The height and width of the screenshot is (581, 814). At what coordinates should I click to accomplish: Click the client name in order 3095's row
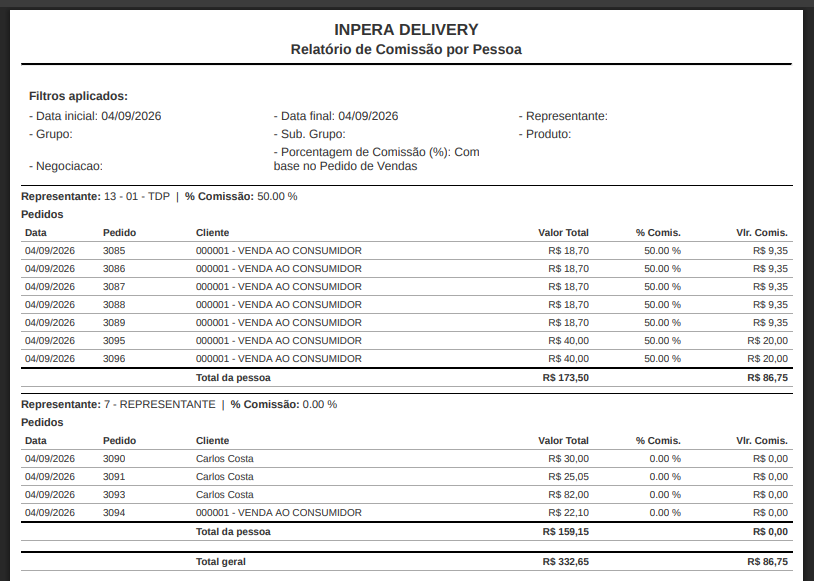tap(279, 341)
